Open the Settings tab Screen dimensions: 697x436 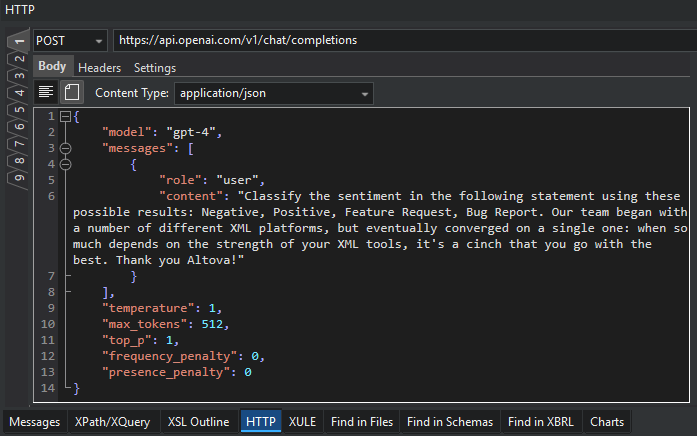pos(154,68)
